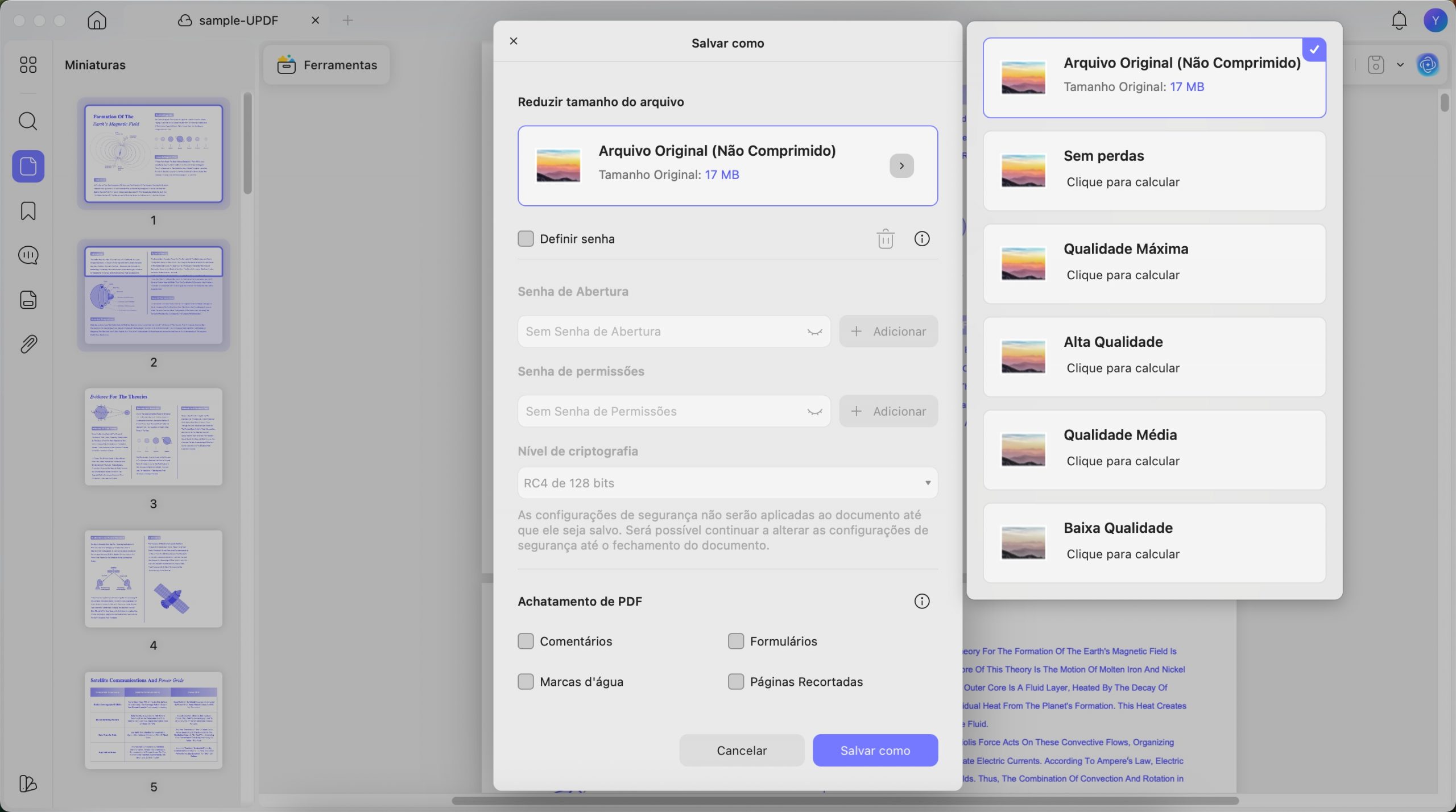Image resolution: width=1456 pixels, height=812 pixels.
Task: Choose the Baixa Qualidade option
Action: 1154,543
